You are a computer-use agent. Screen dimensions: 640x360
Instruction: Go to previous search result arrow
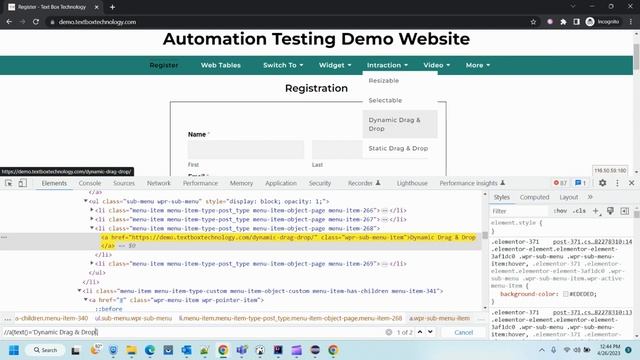420,332
